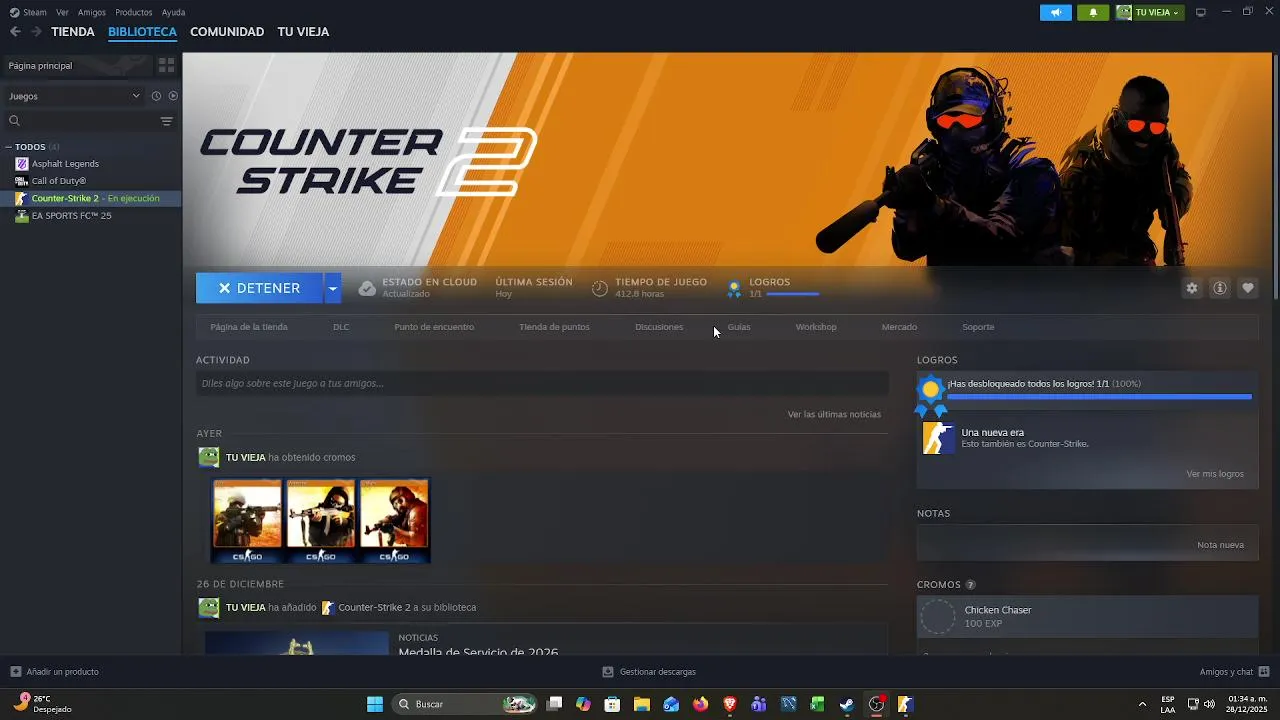Sort library by recent activity clock icon
Screen dimensions: 1280x720
pos(156,96)
